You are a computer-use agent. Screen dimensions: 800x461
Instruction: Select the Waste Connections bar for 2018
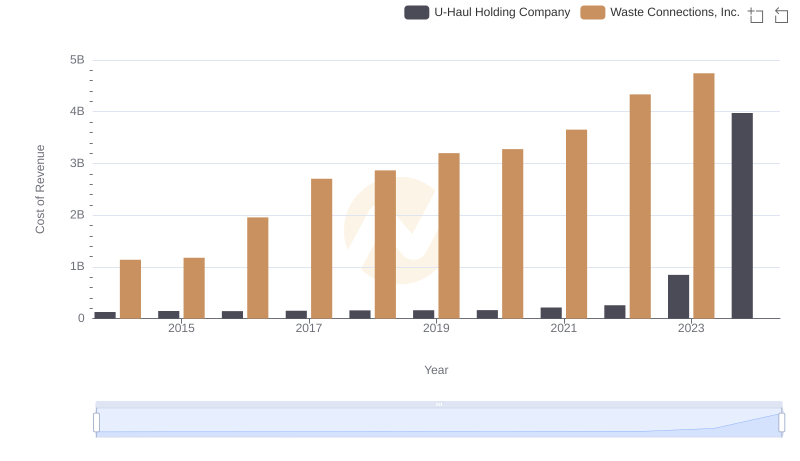coord(385,244)
